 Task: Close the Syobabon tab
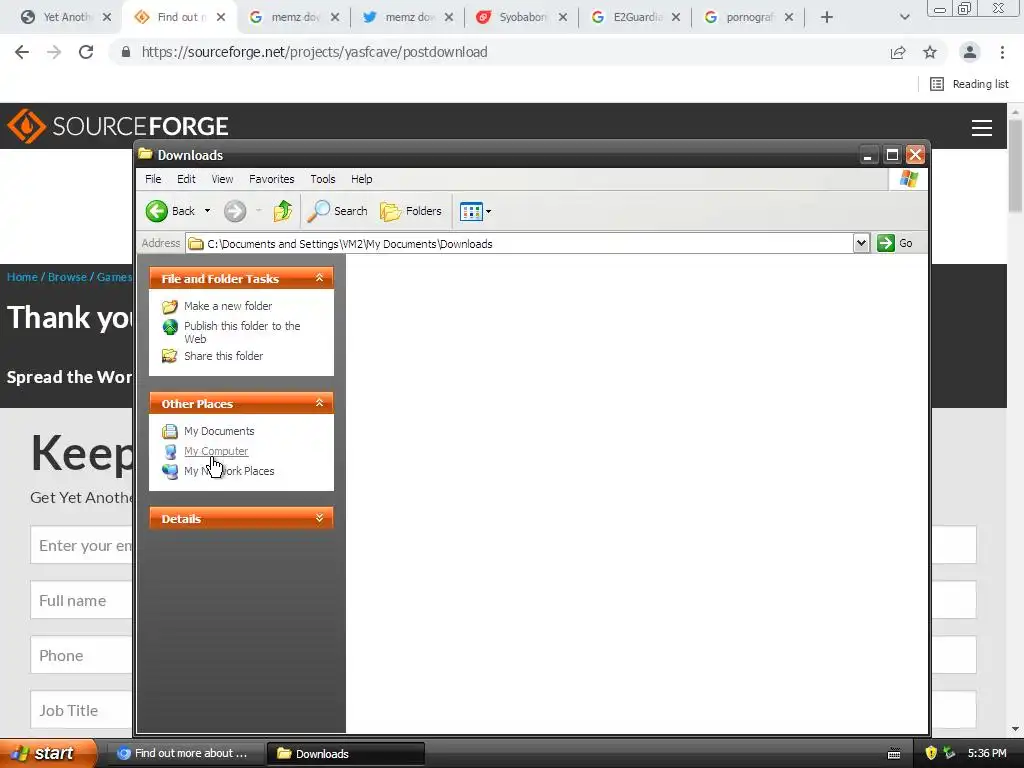pyautogui.click(x=563, y=17)
